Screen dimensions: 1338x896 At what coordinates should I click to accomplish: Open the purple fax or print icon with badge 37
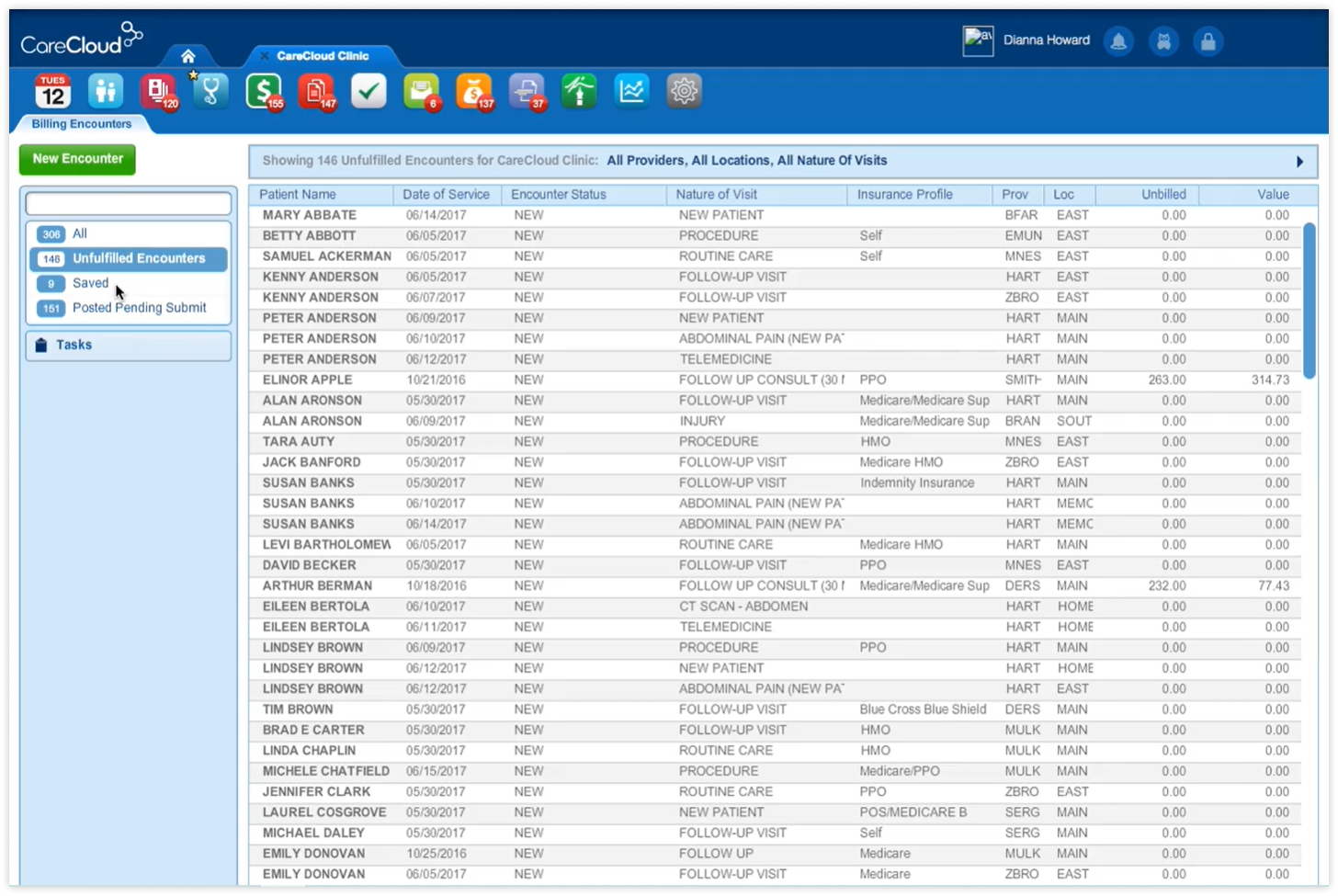[x=527, y=91]
